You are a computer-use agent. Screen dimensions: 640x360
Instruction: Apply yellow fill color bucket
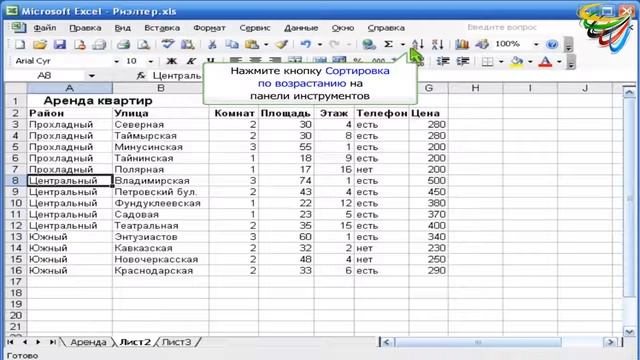pos(516,61)
